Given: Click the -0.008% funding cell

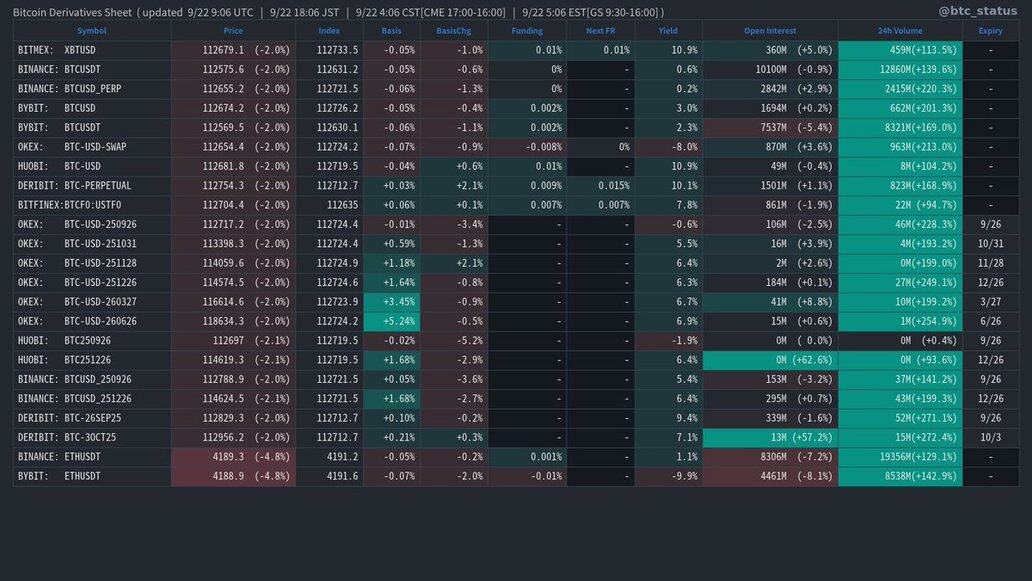Looking at the screenshot, I should [527, 147].
